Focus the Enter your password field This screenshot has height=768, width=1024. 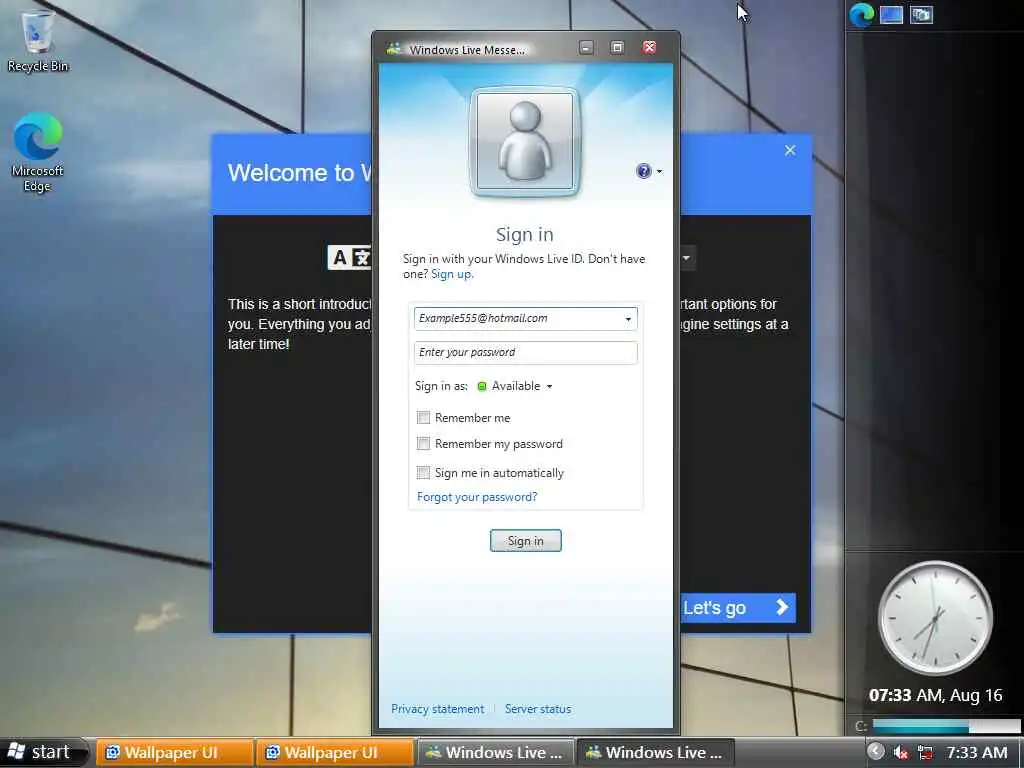pos(526,353)
